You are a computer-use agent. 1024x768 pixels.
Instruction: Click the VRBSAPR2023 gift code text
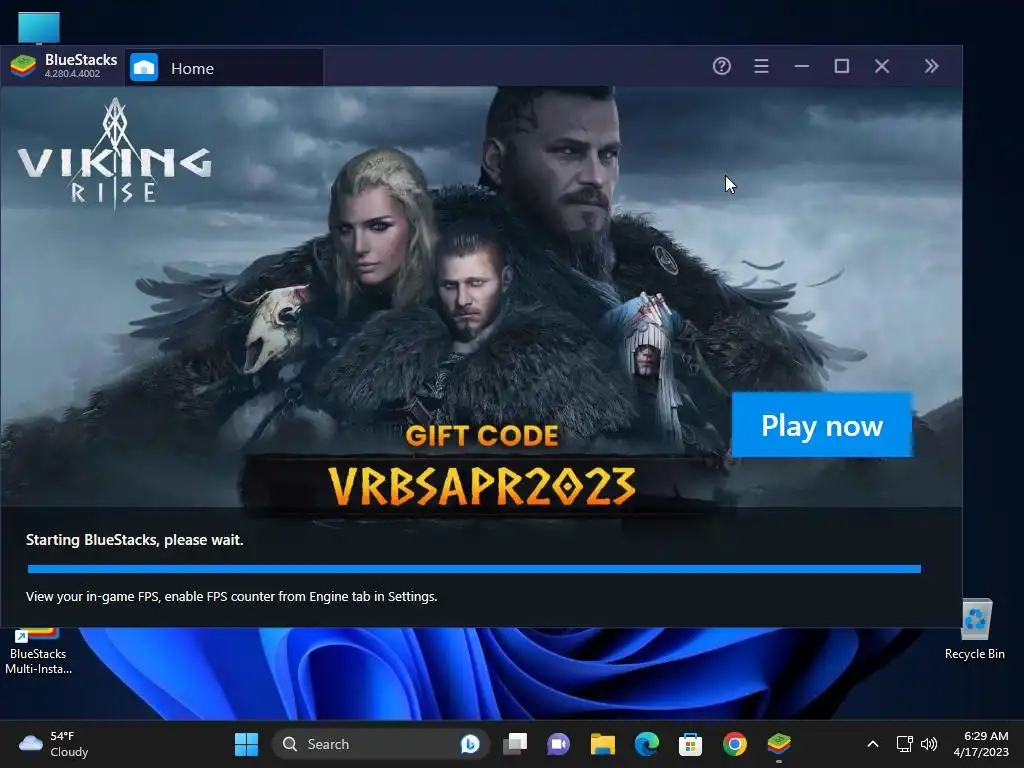click(x=482, y=487)
